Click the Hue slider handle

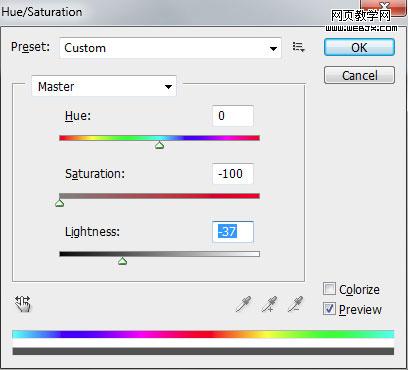(160, 145)
